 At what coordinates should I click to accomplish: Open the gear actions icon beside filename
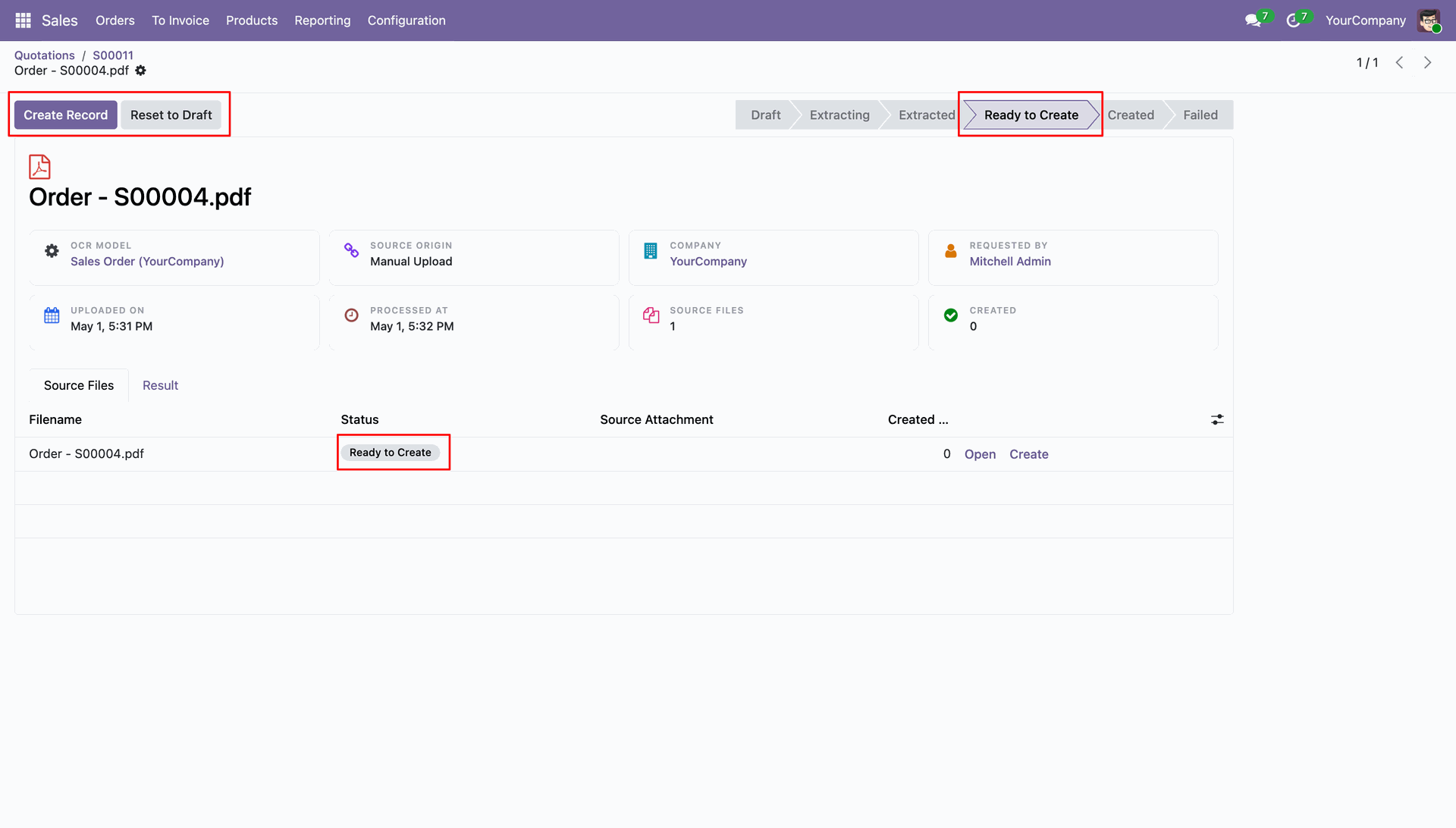pyautogui.click(x=141, y=71)
